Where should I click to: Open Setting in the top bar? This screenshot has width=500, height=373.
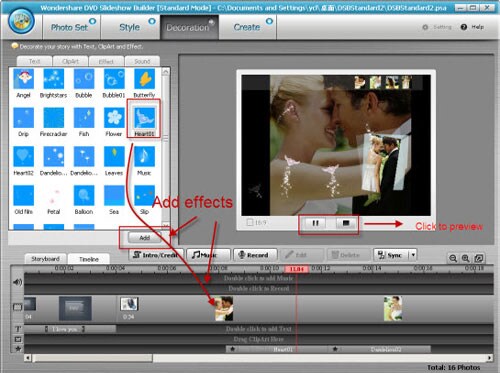[437, 27]
